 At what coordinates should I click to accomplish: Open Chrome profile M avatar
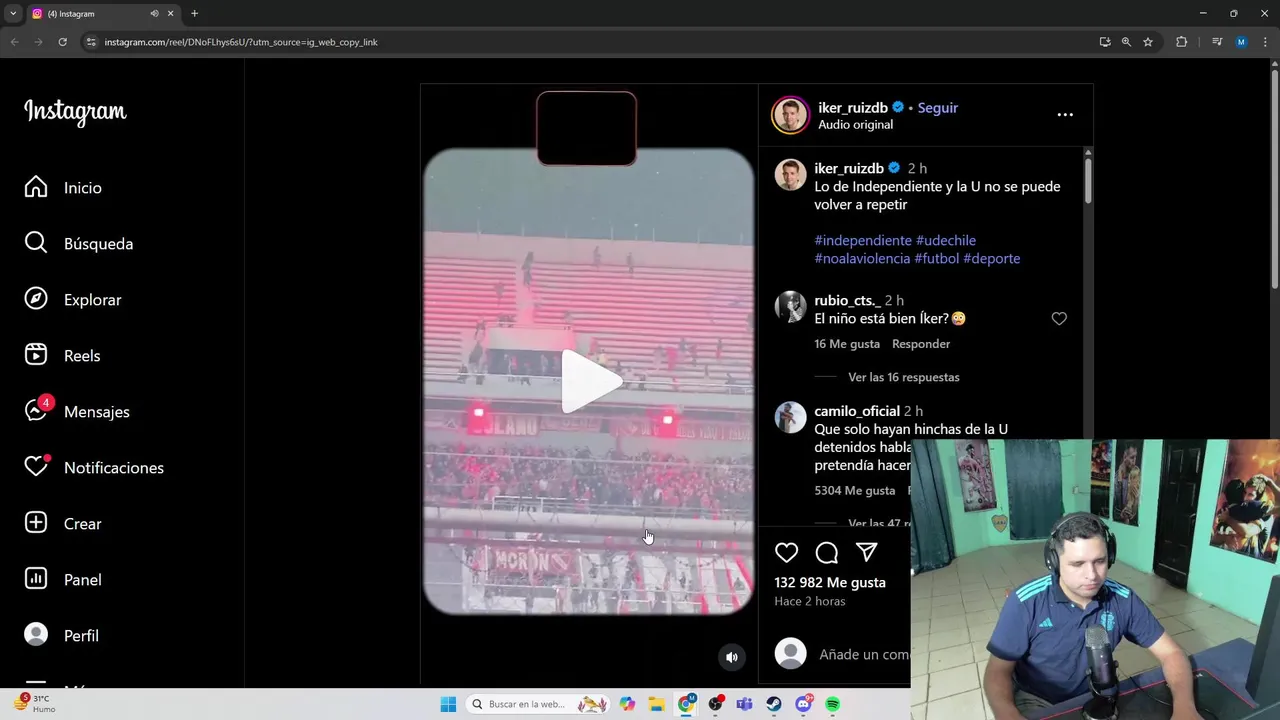coord(1241,42)
